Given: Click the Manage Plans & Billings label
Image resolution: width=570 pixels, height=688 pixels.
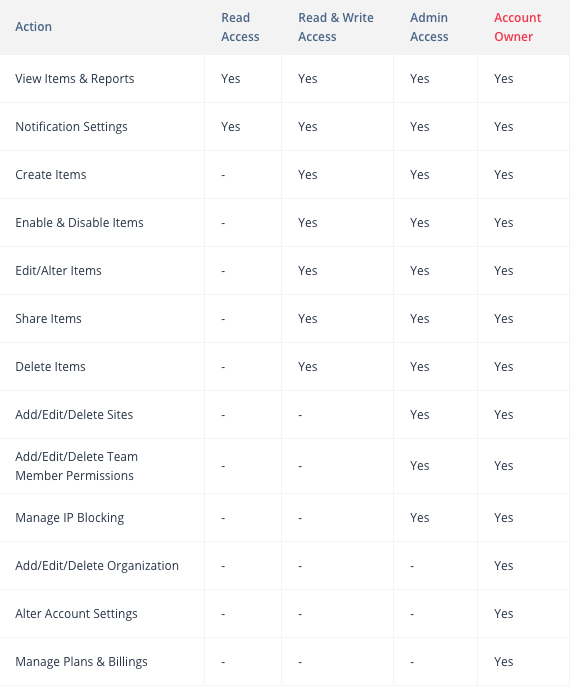Looking at the screenshot, I should click(81, 662).
